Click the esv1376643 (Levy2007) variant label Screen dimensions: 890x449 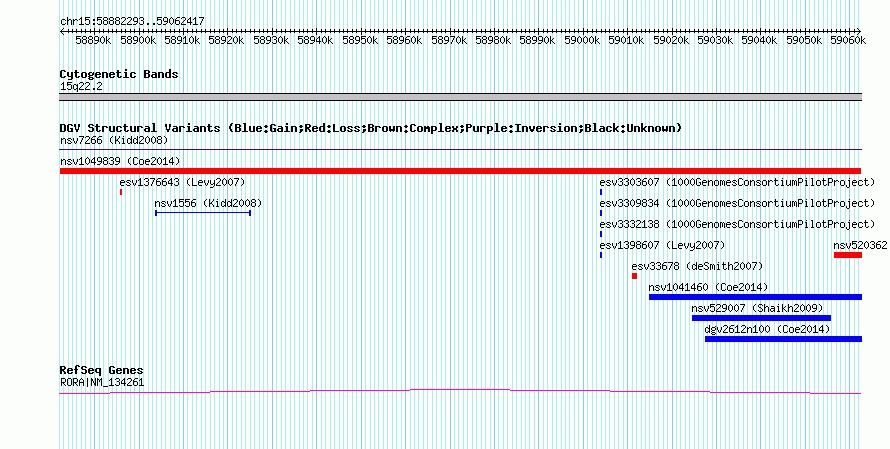(x=182, y=182)
